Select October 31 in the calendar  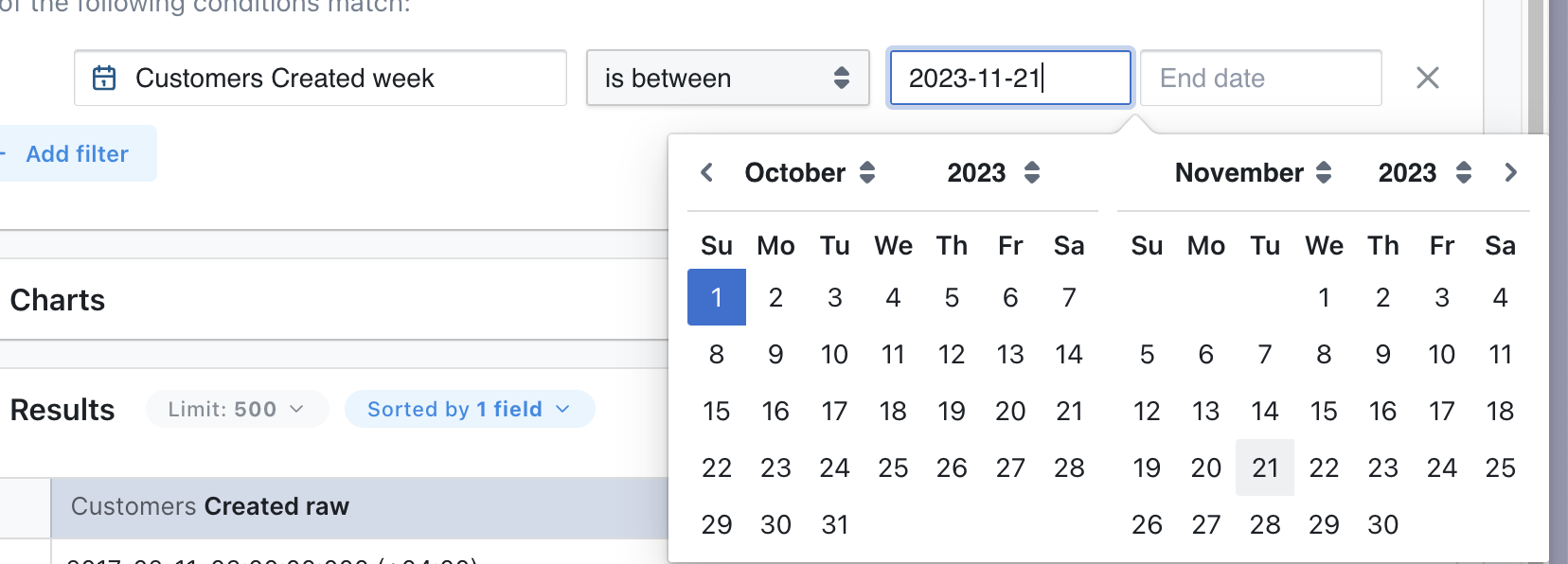tap(834, 523)
